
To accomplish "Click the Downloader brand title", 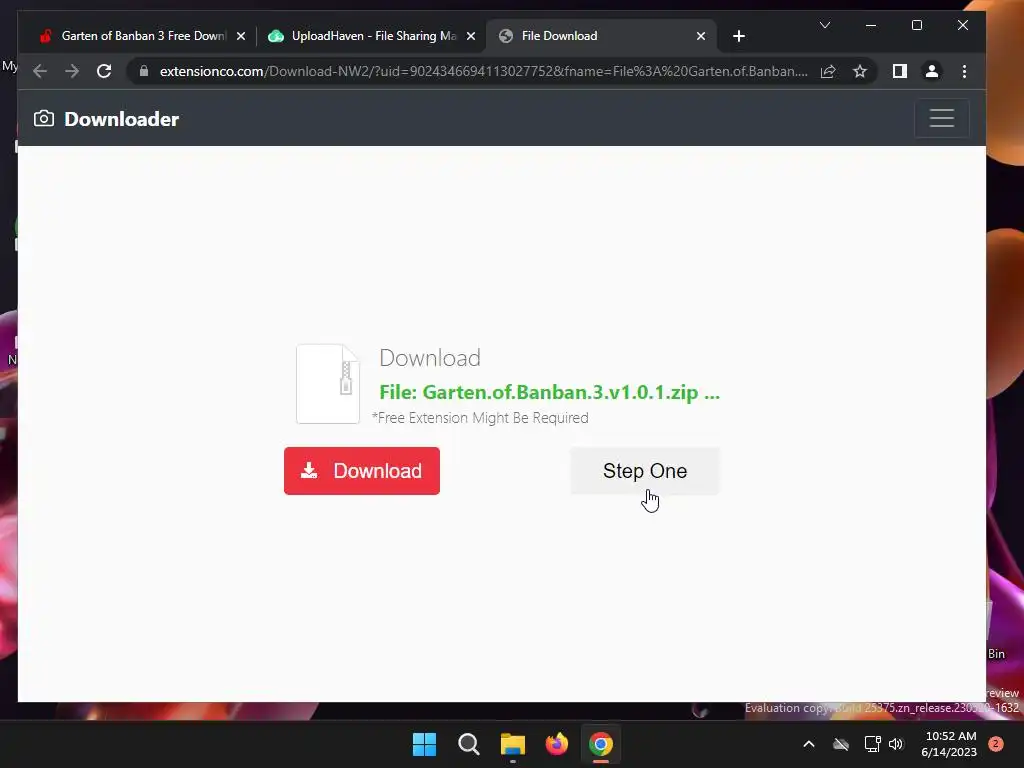I will click(x=121, y=119).
